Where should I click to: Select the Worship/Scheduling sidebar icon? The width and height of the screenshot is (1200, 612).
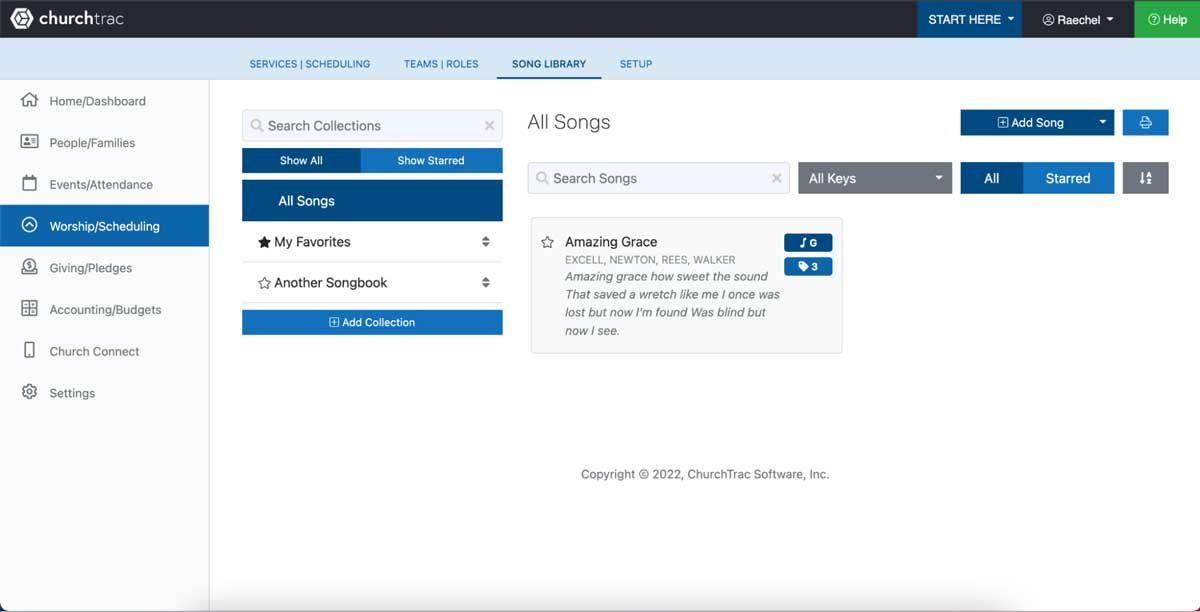[29, 225]
